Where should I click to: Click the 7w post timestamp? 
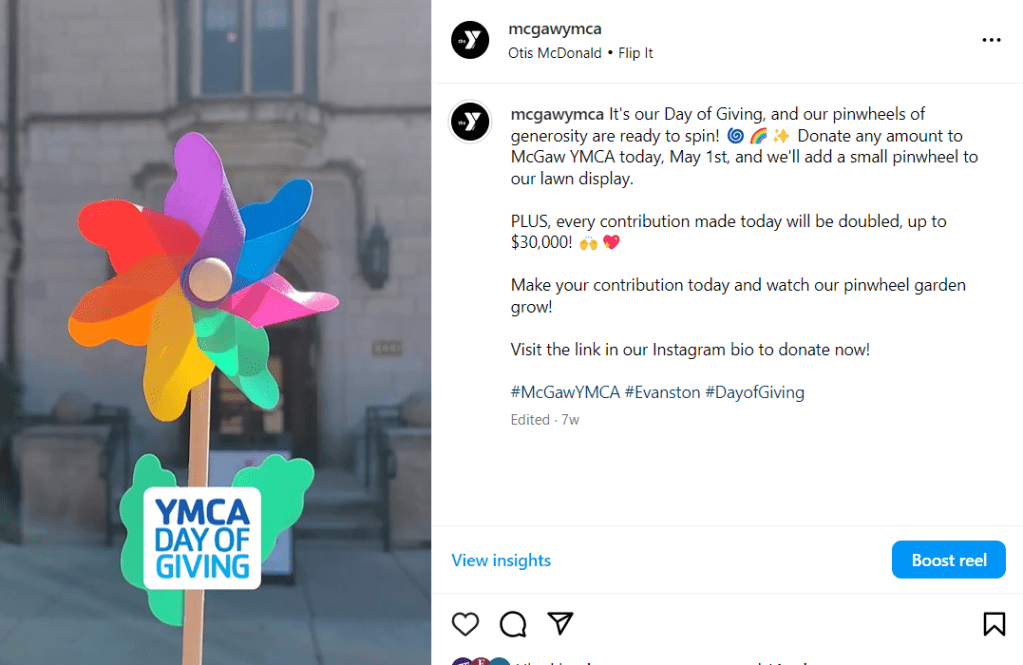pyautogui.click(x=570, y=420)
